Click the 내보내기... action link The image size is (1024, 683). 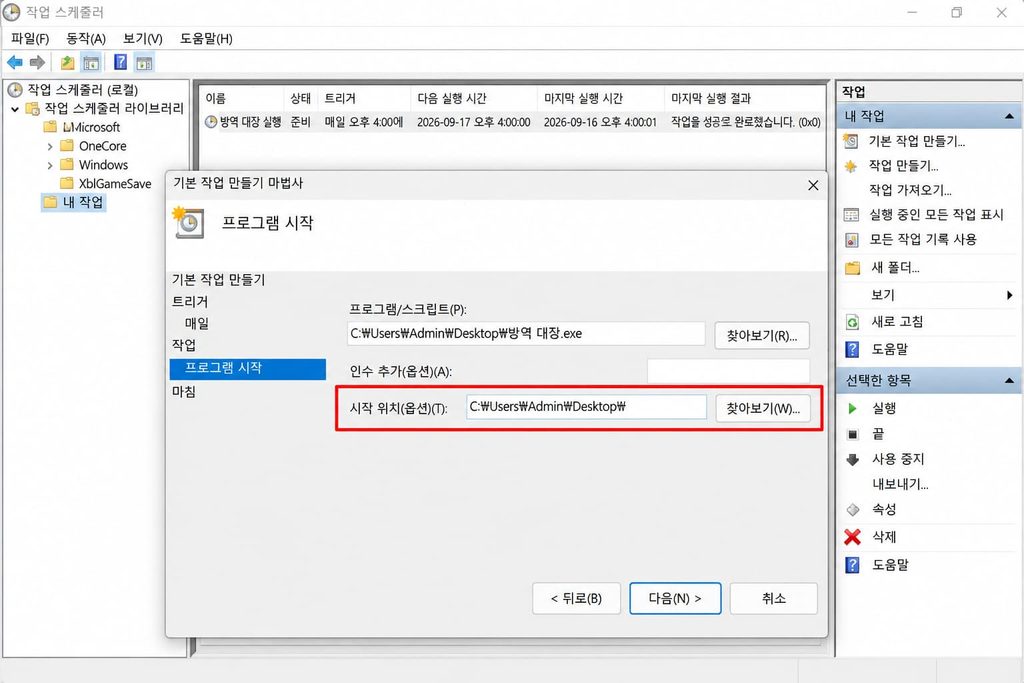[901, 484]
